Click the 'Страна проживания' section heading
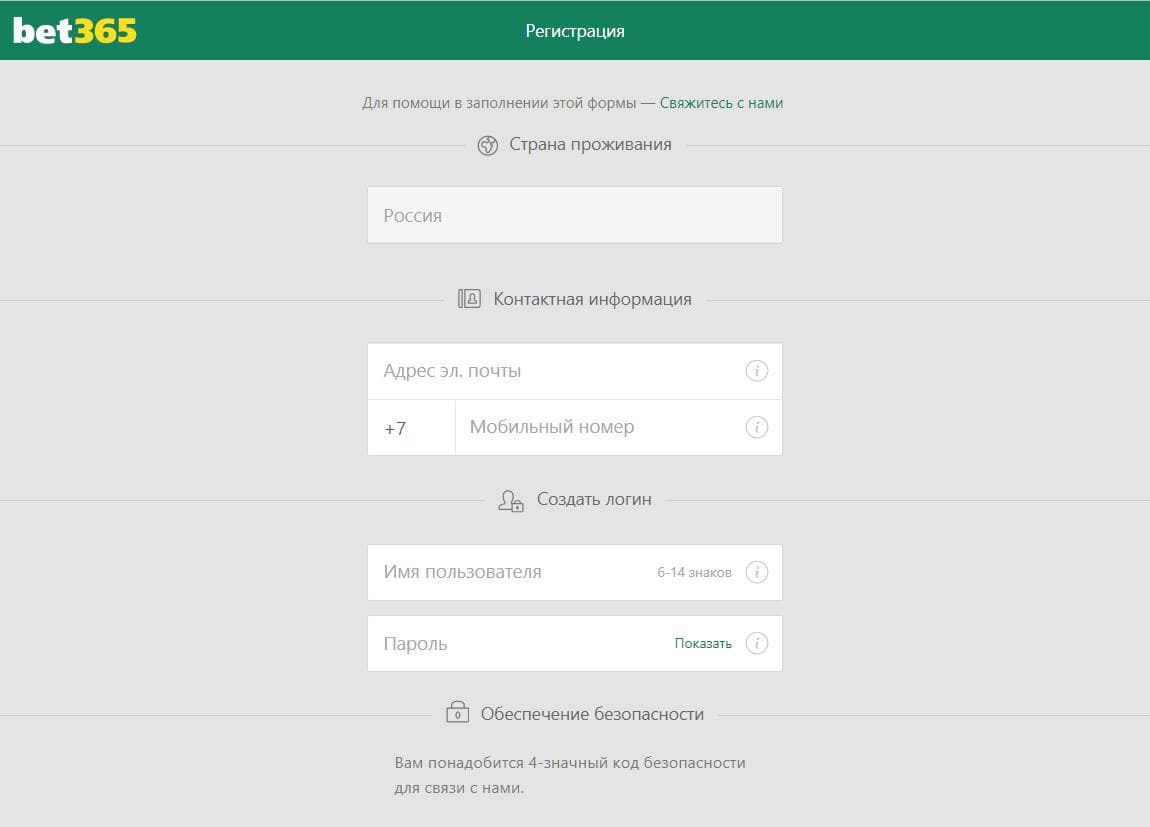The height and width of the screenshot is (827, 1150). (x=590, y=144)
